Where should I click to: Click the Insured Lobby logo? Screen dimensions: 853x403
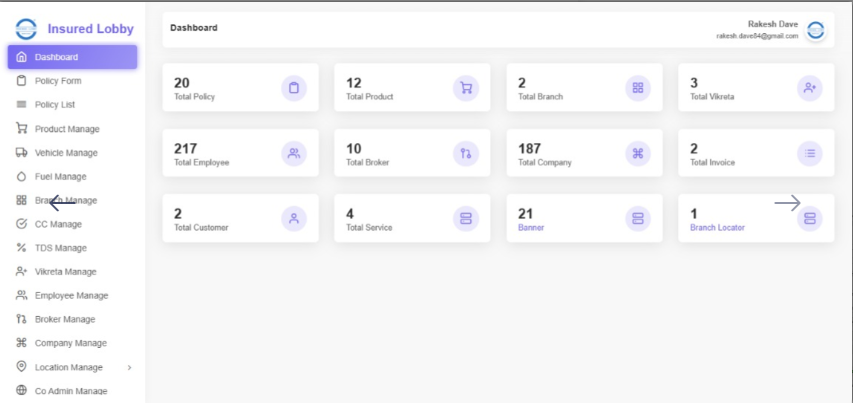pos(26,29)
